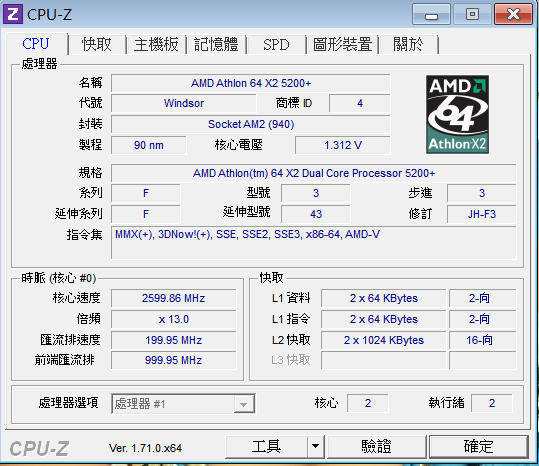The image size is (539, 466).
Task: Click the 90 nm process value
Action: [x=148, y=145]
